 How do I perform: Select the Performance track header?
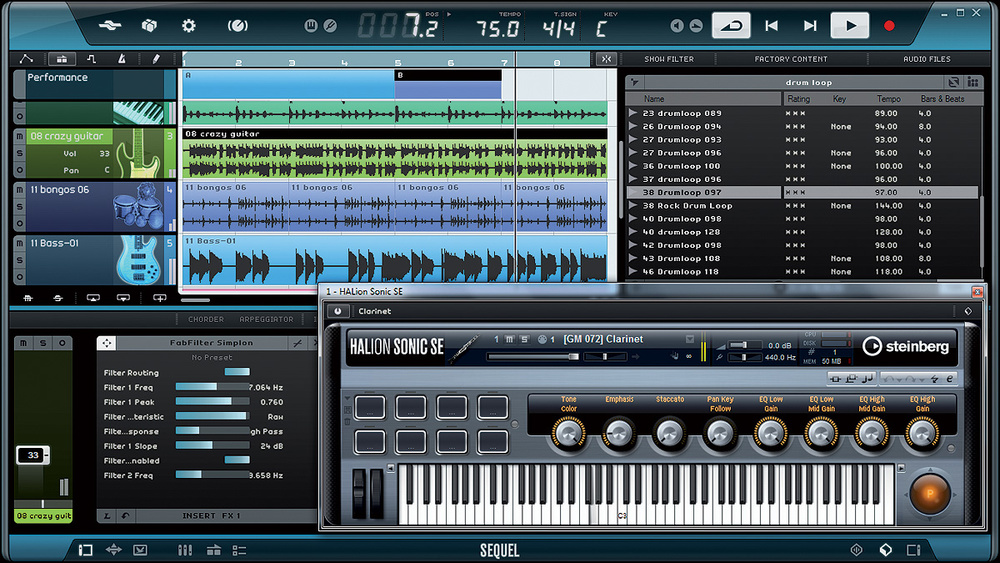coord(94,84)
